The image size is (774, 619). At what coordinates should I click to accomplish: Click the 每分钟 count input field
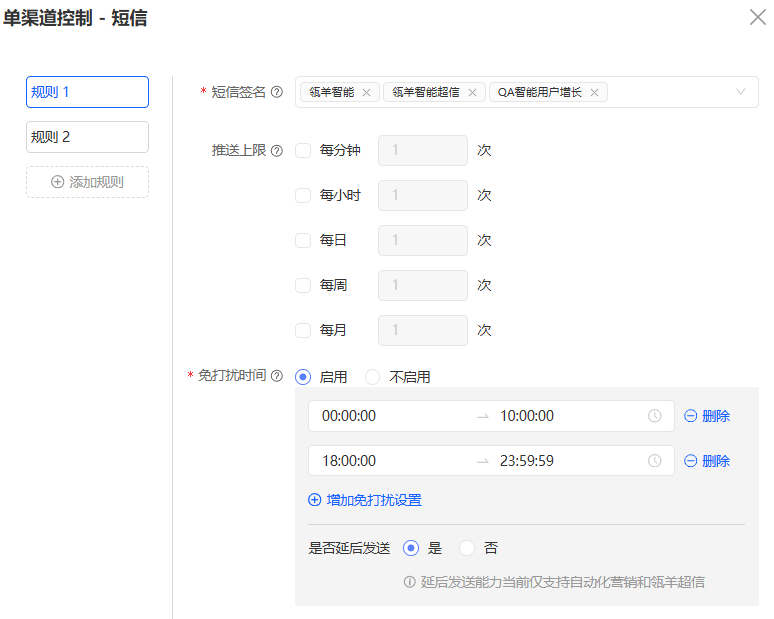[423, 150]
